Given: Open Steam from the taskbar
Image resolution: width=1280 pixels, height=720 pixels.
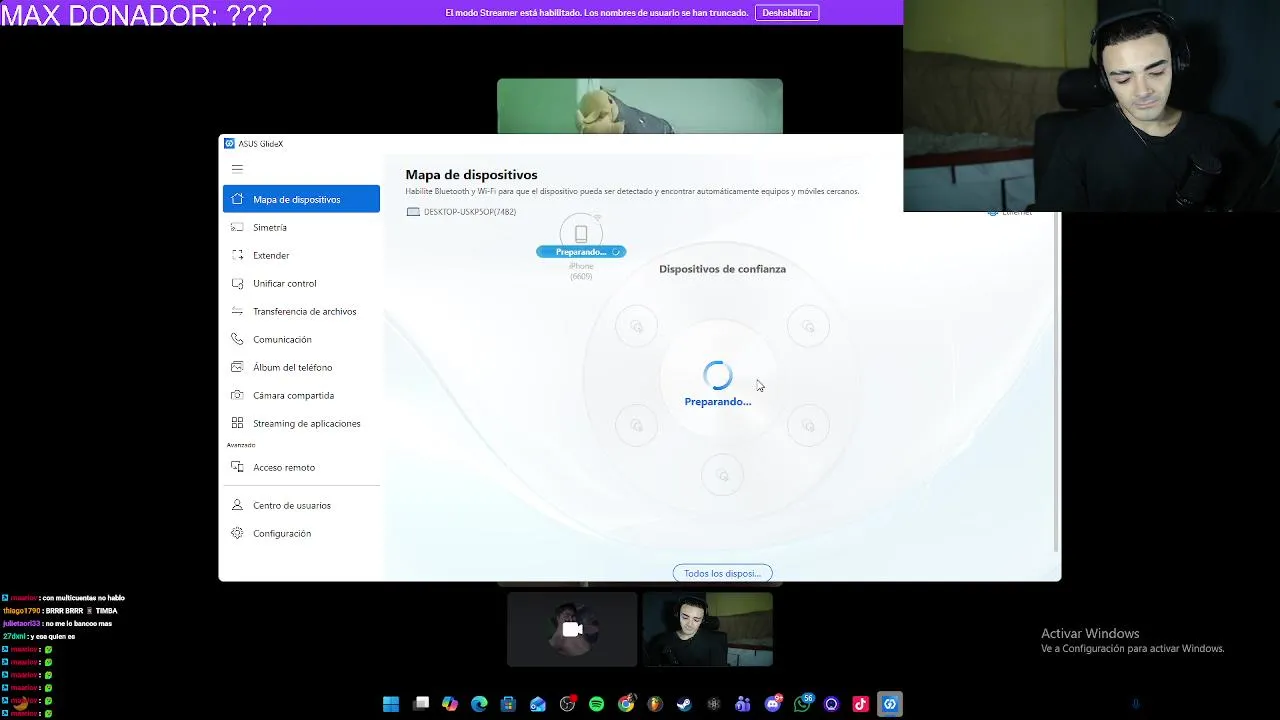Looking at the screenshot, I should tap(684, 704).
